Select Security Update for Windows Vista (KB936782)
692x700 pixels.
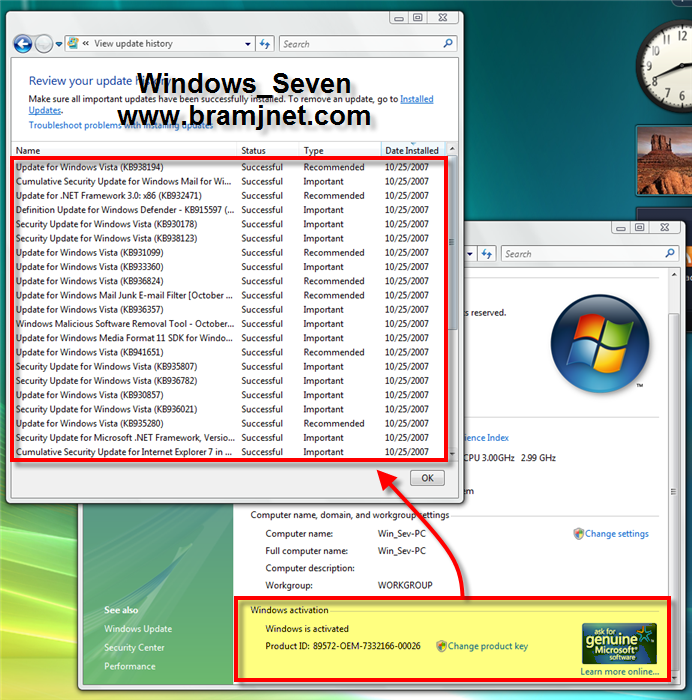pyautogui.click(x=229, y=381)
